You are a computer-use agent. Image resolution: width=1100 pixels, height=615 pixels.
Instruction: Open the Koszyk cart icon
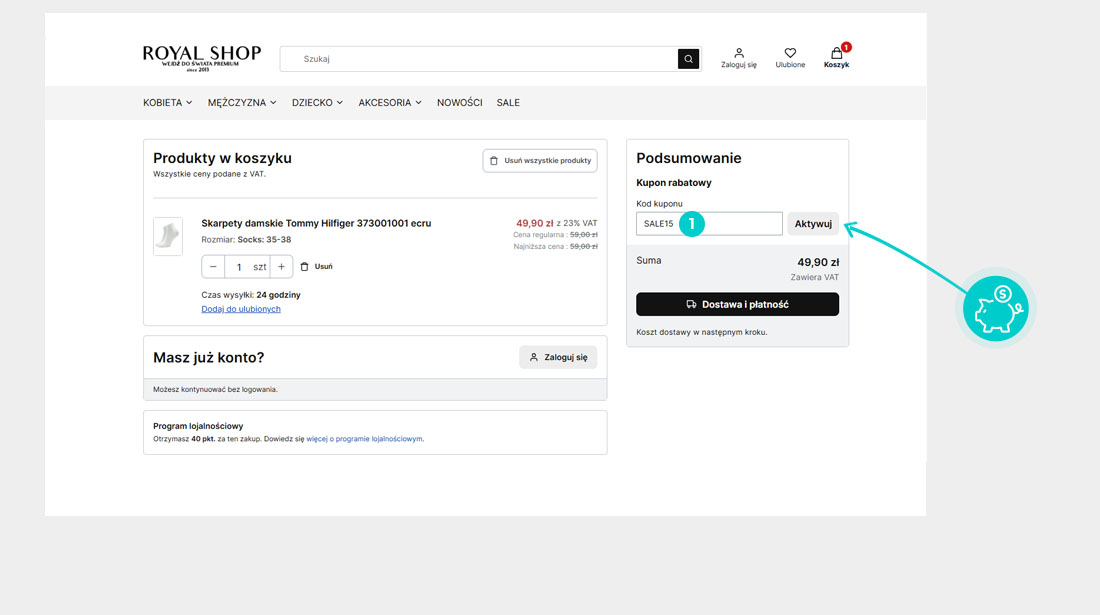coord(836,58)
